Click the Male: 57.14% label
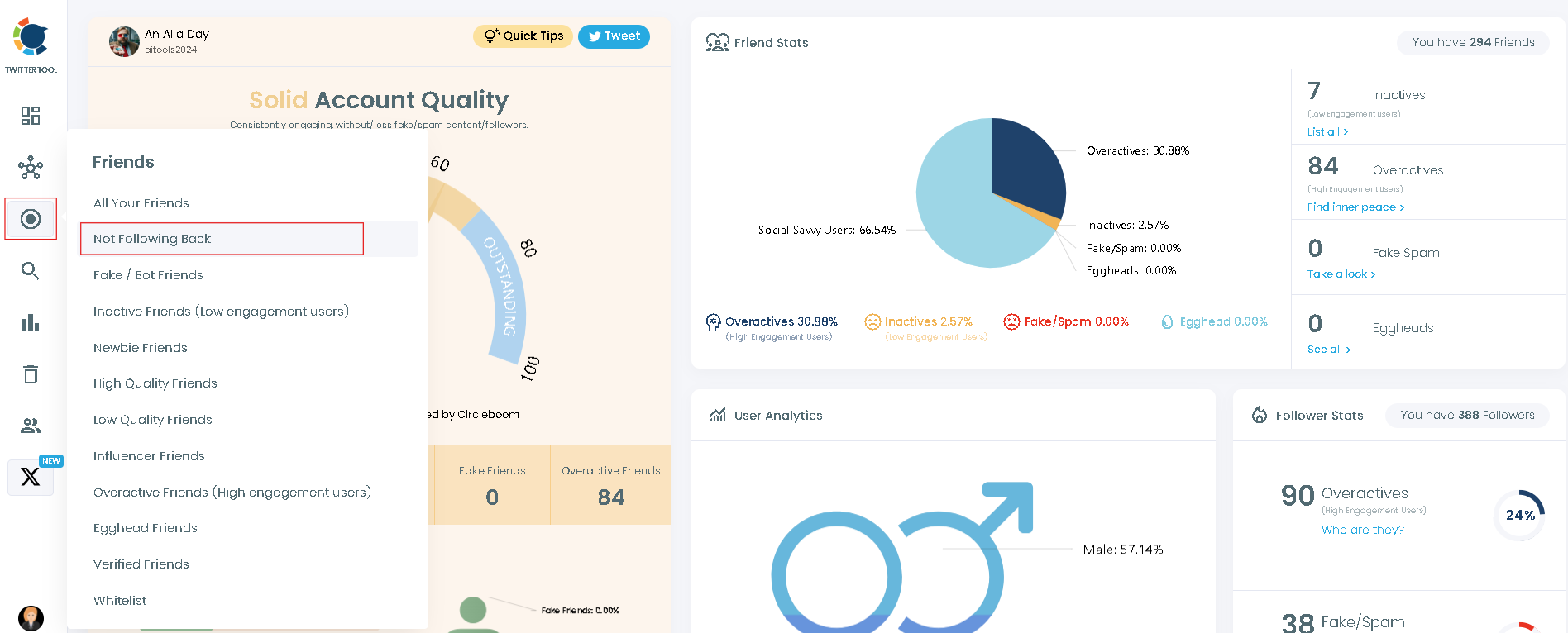 (x=1123, y=550)
